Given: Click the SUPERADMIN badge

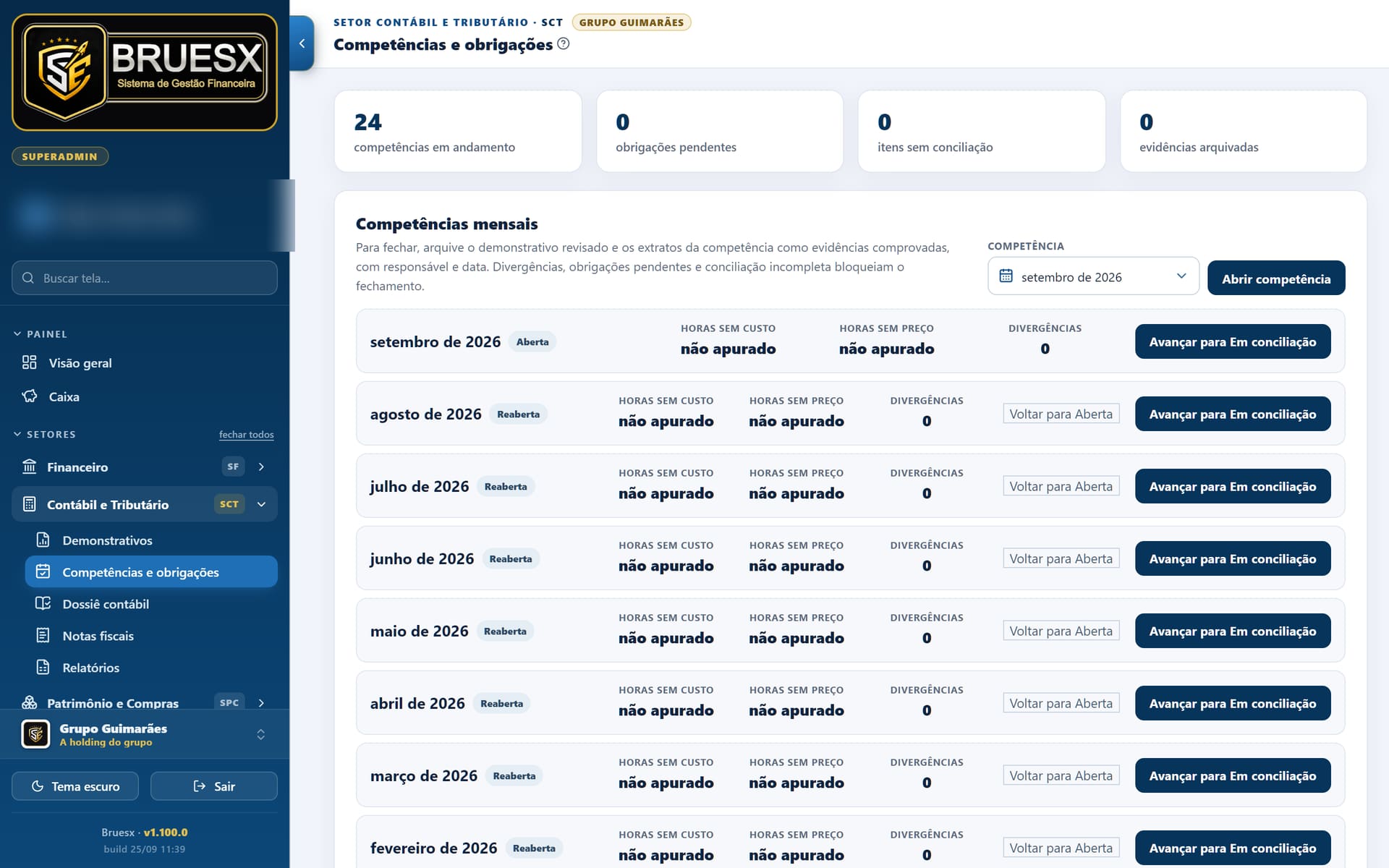Looking at the screenshot, I should [60, 156].
